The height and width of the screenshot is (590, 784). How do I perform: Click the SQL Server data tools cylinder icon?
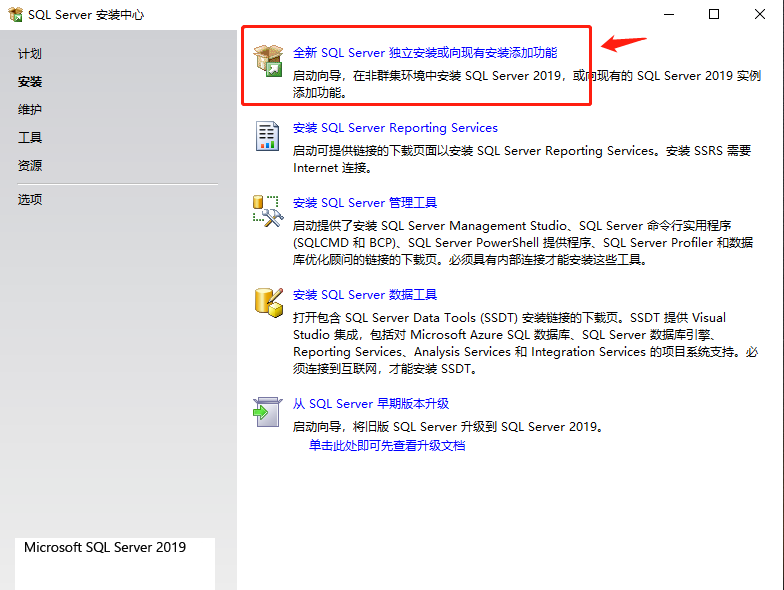269,302
